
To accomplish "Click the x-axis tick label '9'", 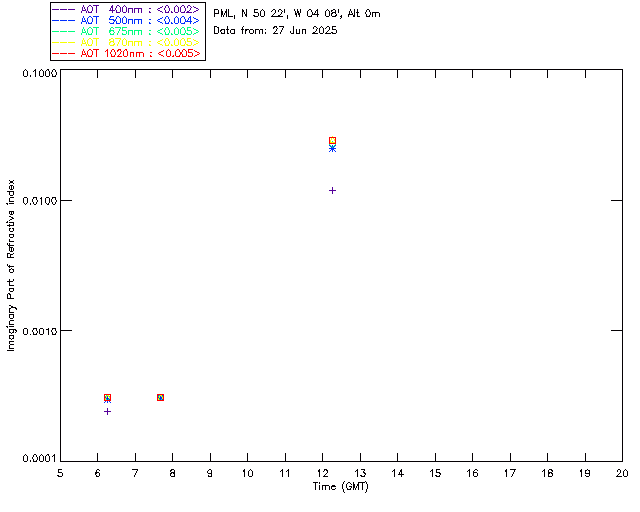I will click(x=210, y=473).
